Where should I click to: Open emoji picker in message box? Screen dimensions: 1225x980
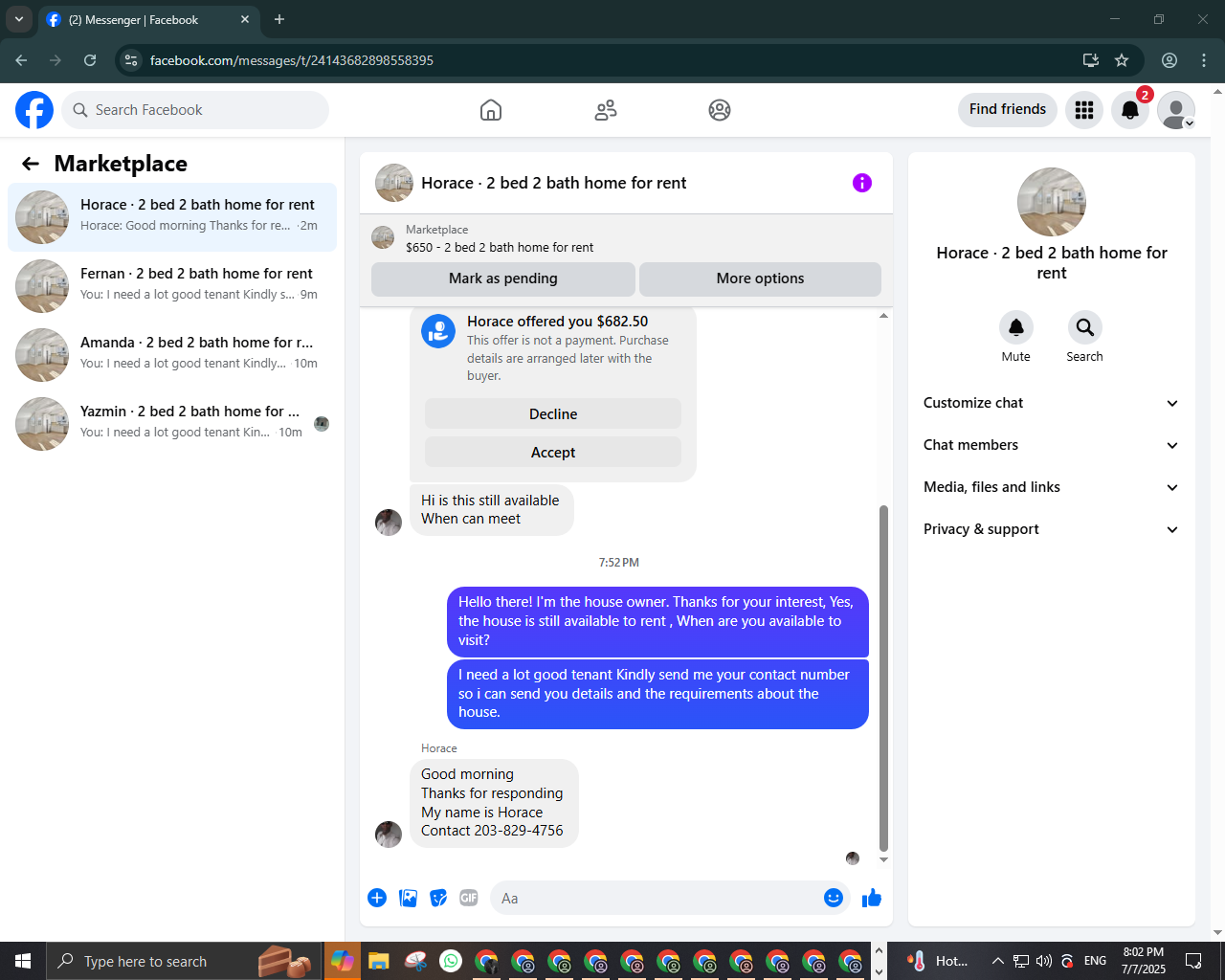pos(834,898)
